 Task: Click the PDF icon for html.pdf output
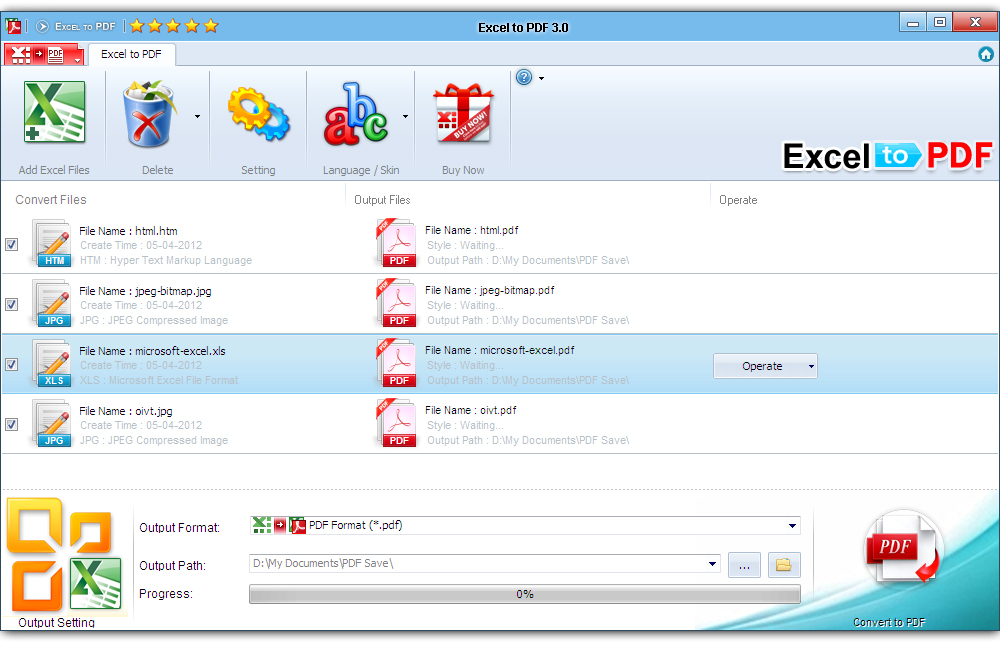pyautogui.click(x=396, y=242)
